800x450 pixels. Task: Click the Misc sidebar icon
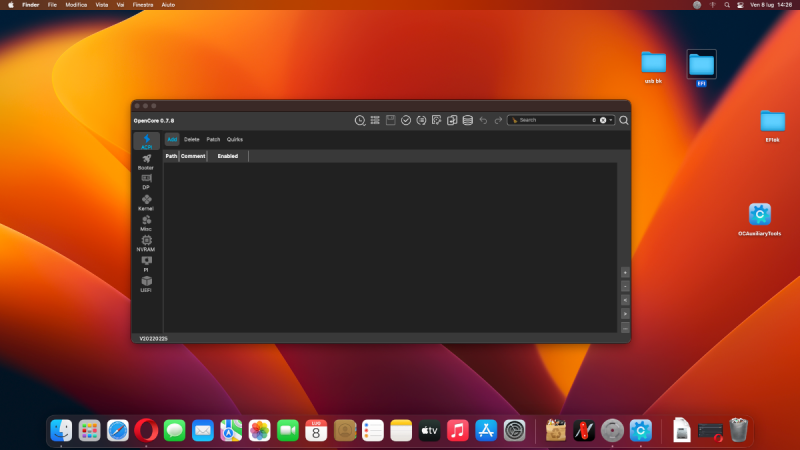[146, 221]
